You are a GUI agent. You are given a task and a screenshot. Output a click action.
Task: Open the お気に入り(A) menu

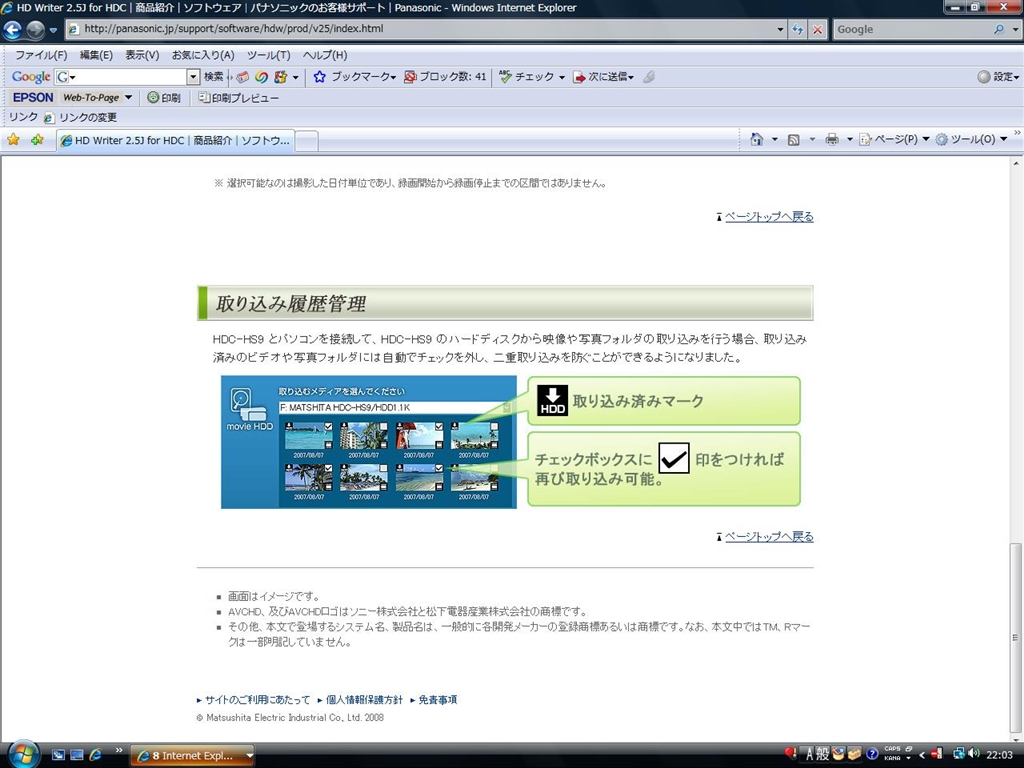(203, 56)
